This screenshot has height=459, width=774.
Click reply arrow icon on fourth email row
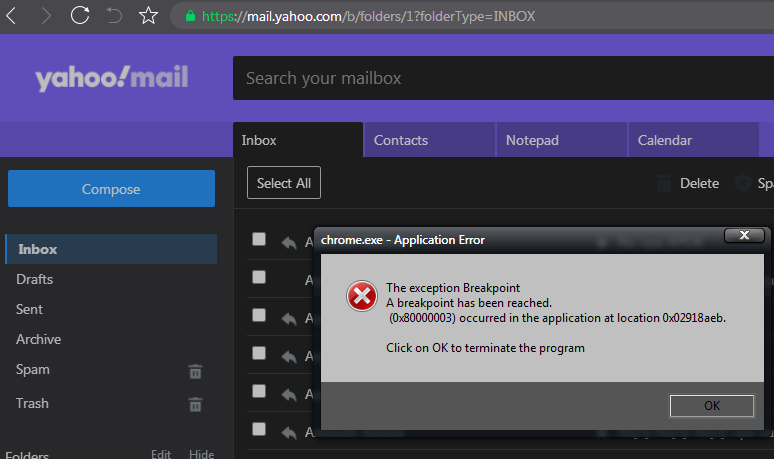click(x=289, y=356)
